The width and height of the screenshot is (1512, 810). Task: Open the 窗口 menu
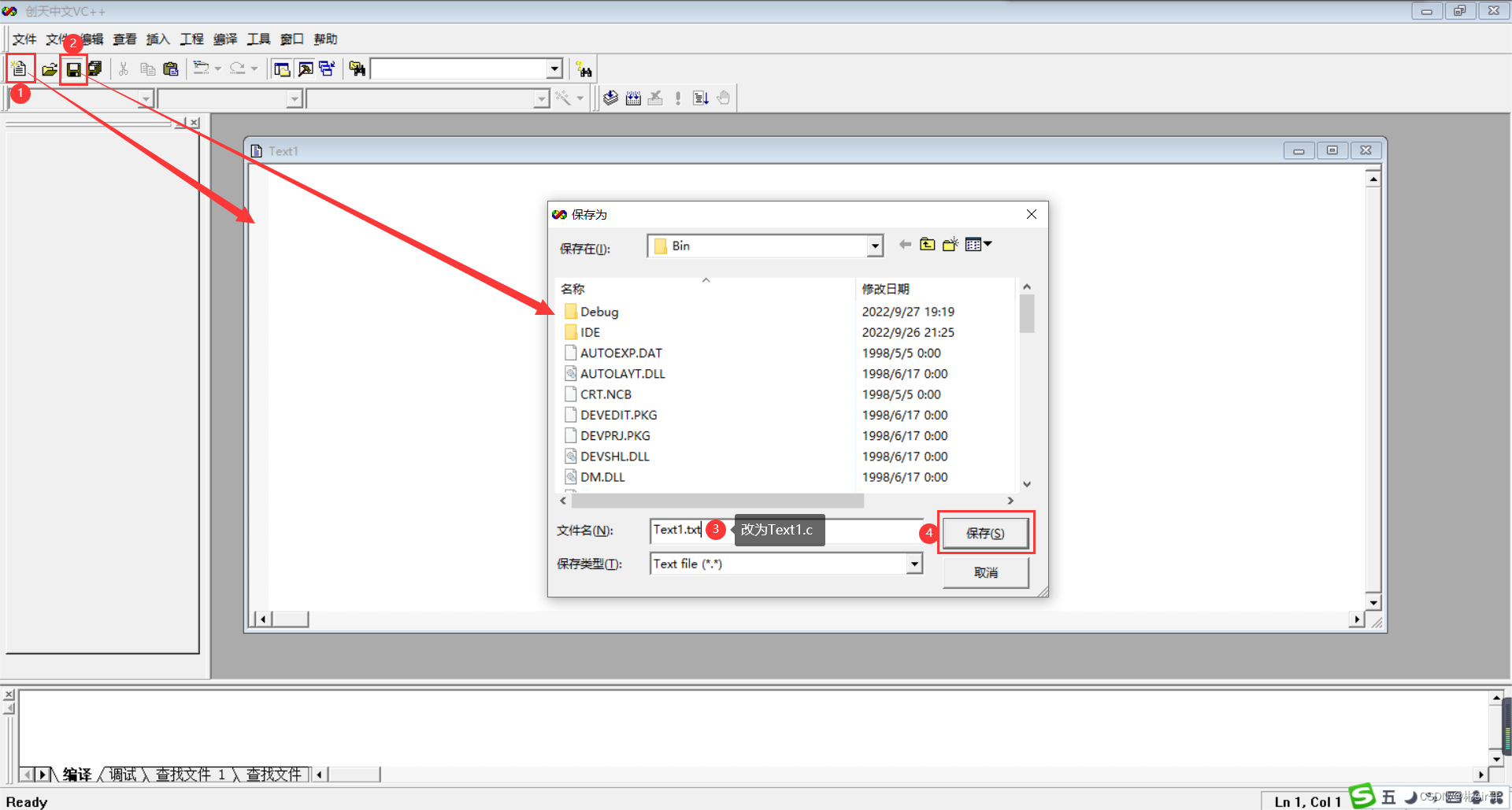(292, 39)
